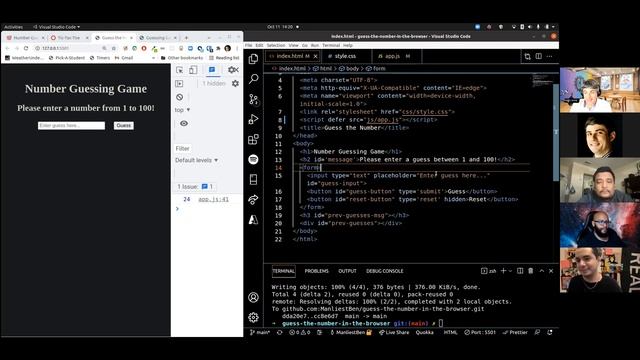Toggle live expression eye icon in DevTools
Viewport: 640px width, 360px height.
coord(184,123)
